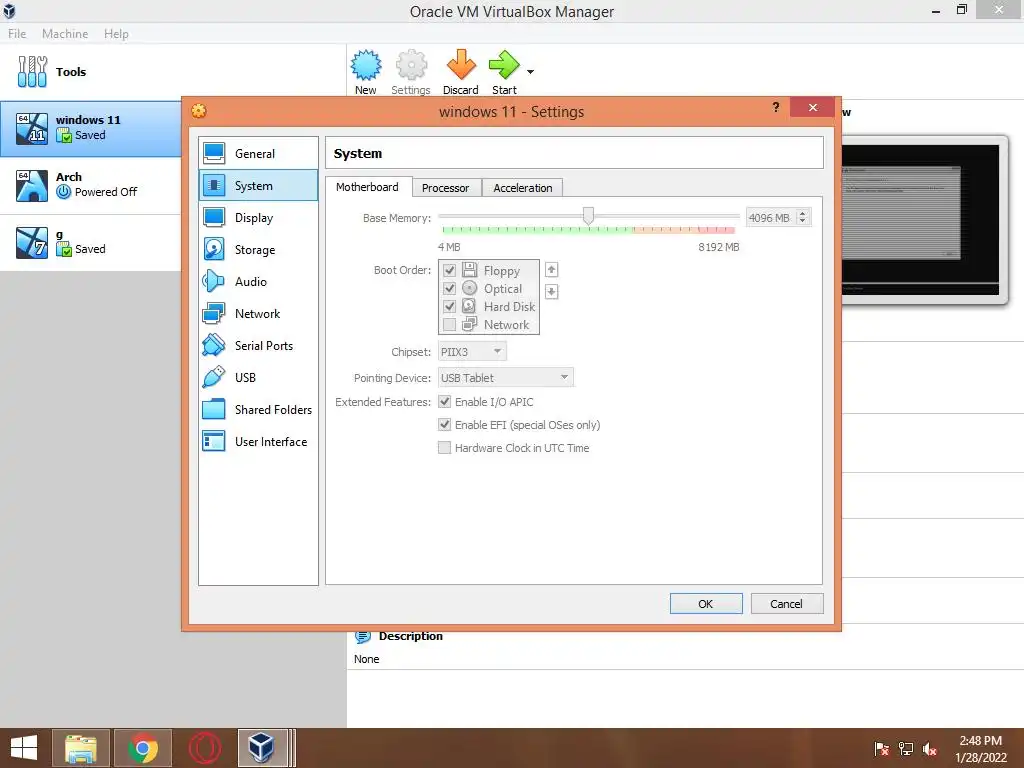1024x768 pixels.
Task: Open File Explorer from the taskbar
Action: pos(81,748)
